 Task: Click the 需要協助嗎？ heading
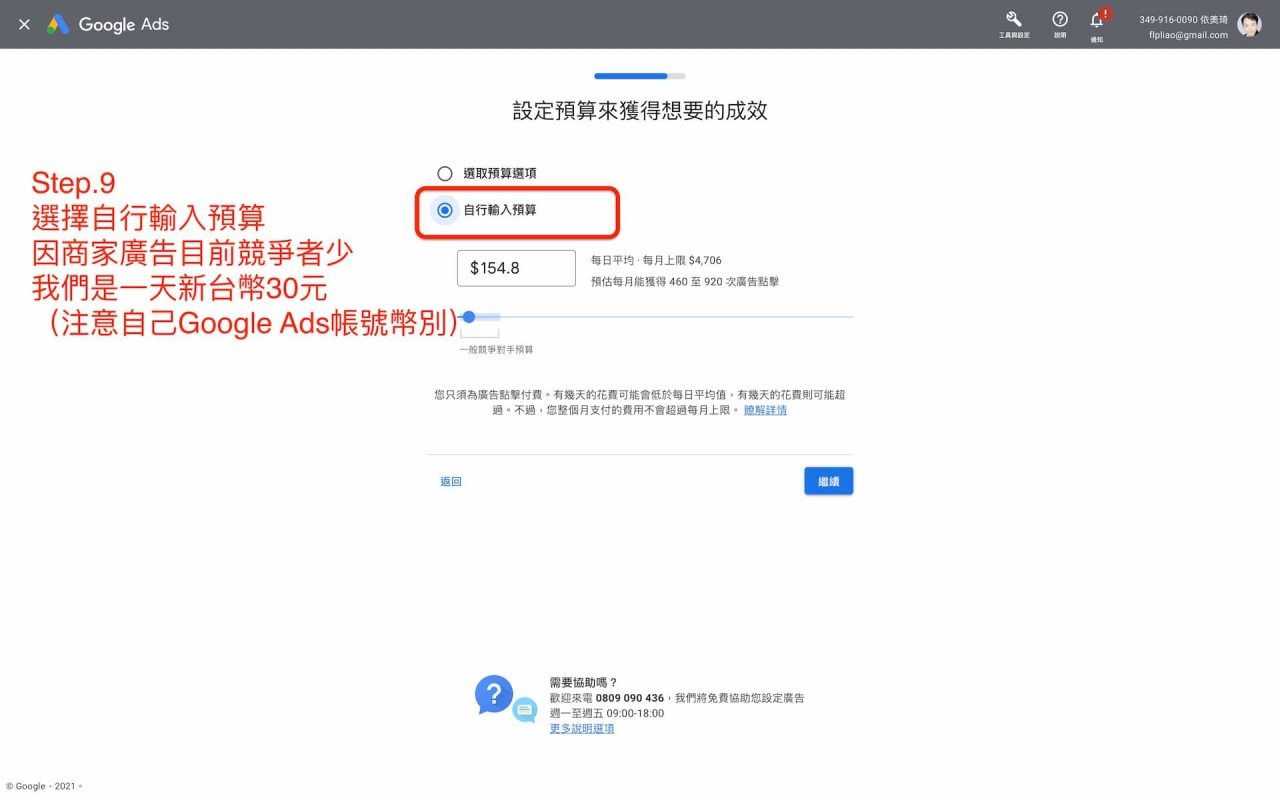click(584, 682)
